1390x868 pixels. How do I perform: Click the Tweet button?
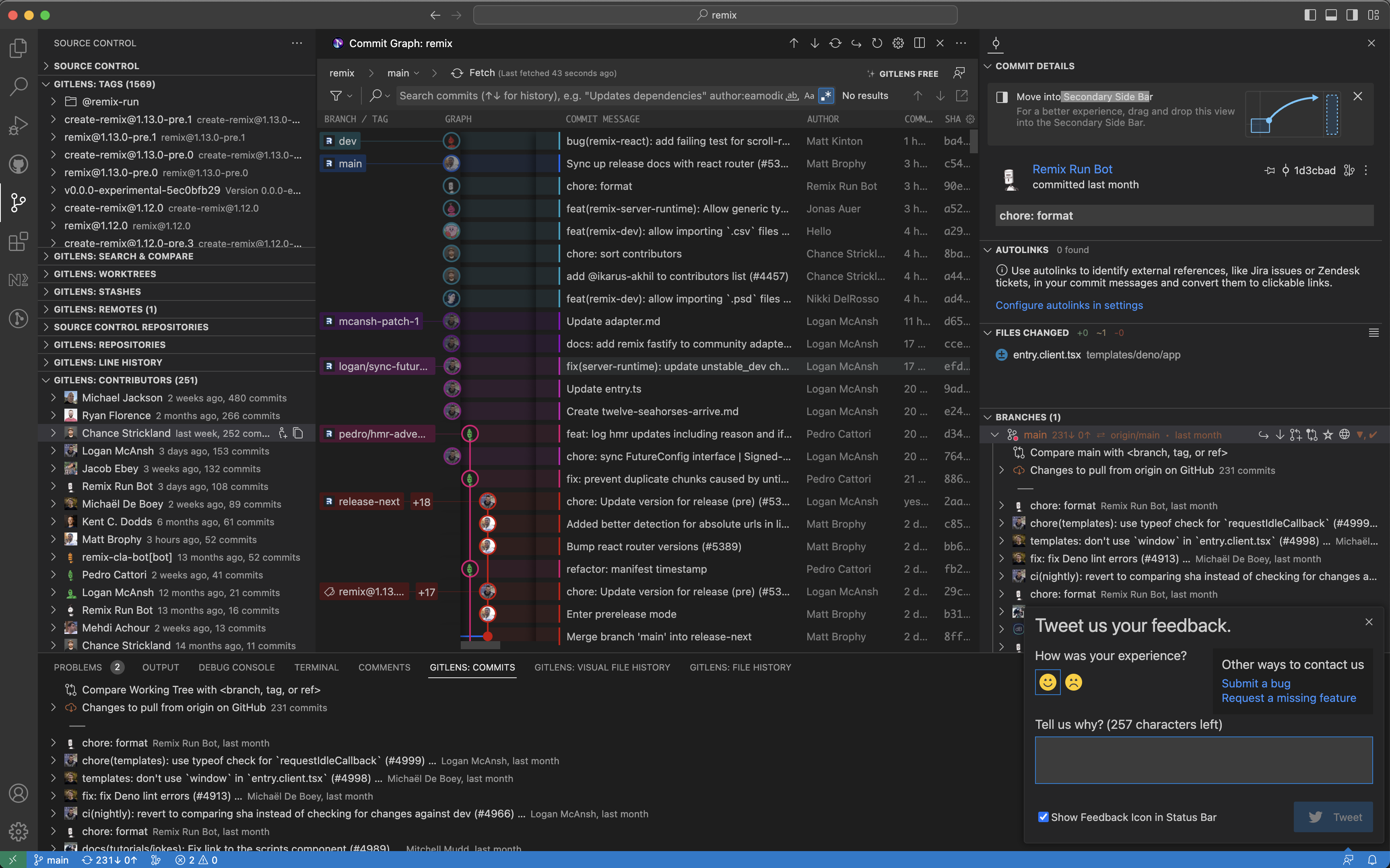tap(1333, 817)
